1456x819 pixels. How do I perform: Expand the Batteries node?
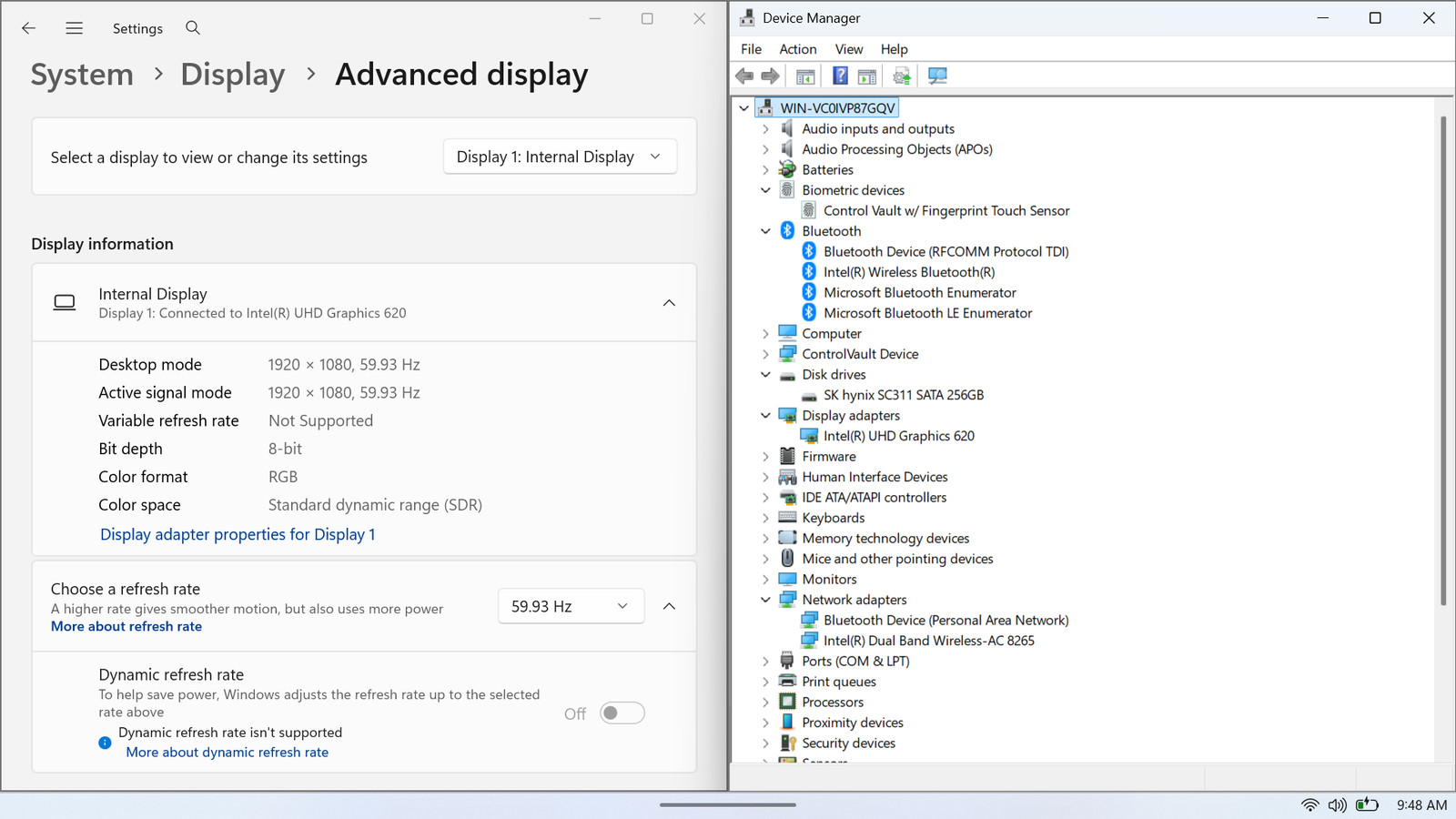[765, 170]
